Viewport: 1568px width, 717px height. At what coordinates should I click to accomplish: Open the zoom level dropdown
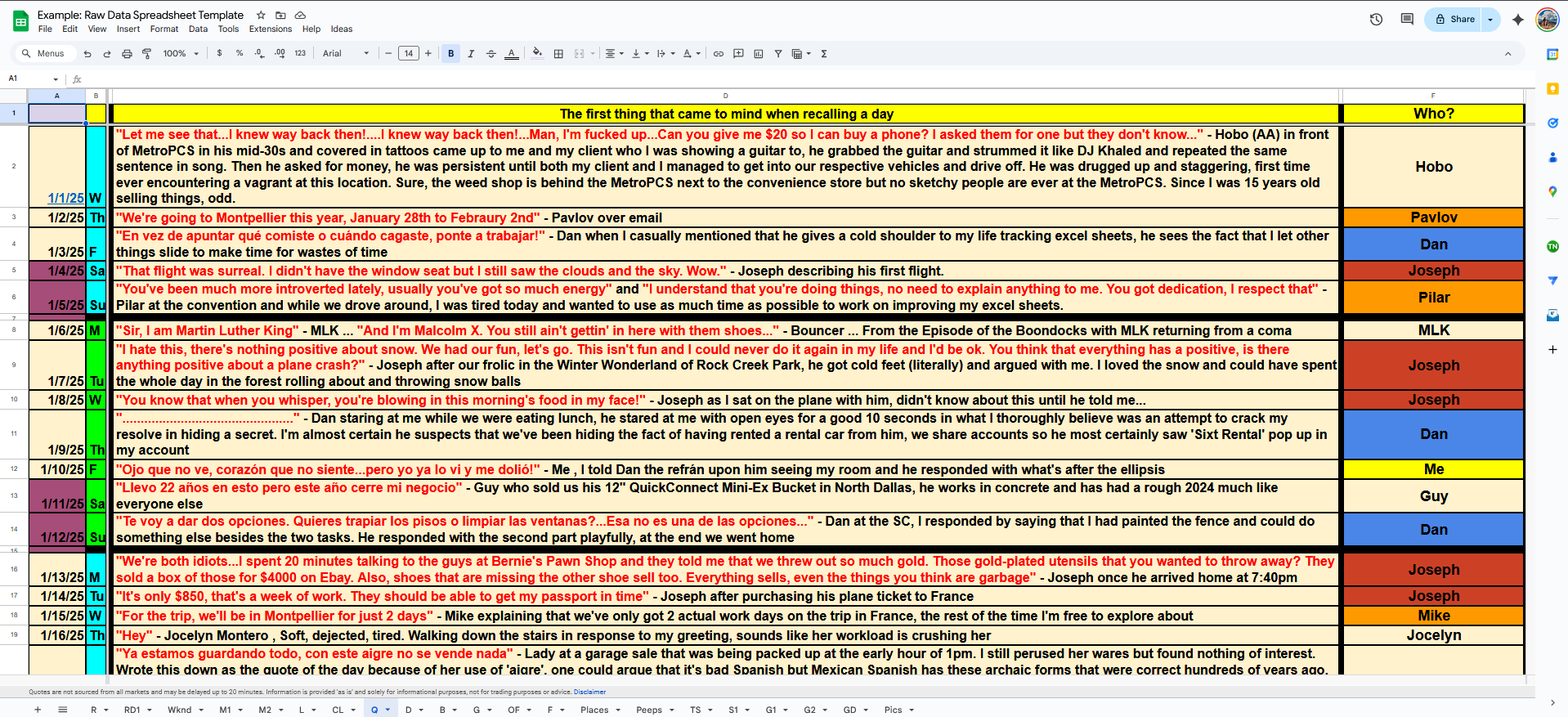pos(181,54)
